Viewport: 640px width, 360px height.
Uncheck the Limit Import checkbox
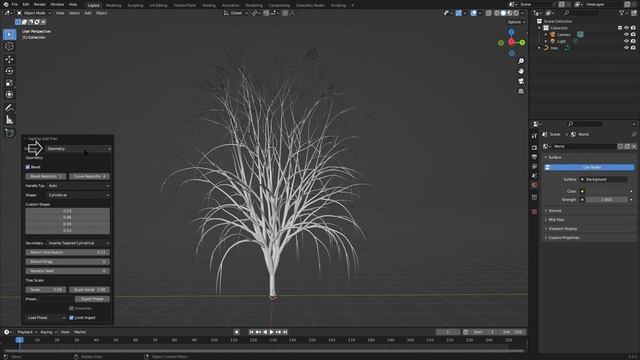(71, 318)
